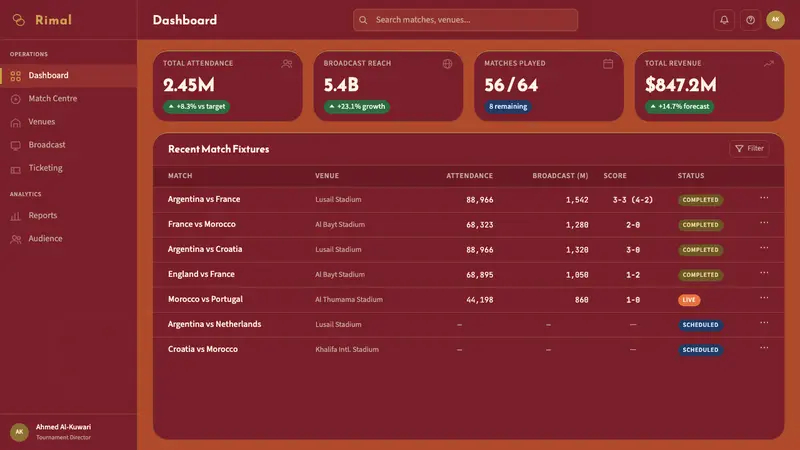This screenshot has height=450, width=800.
Task: Click the Match Centre play icon
Action: (x=16, y=99)
